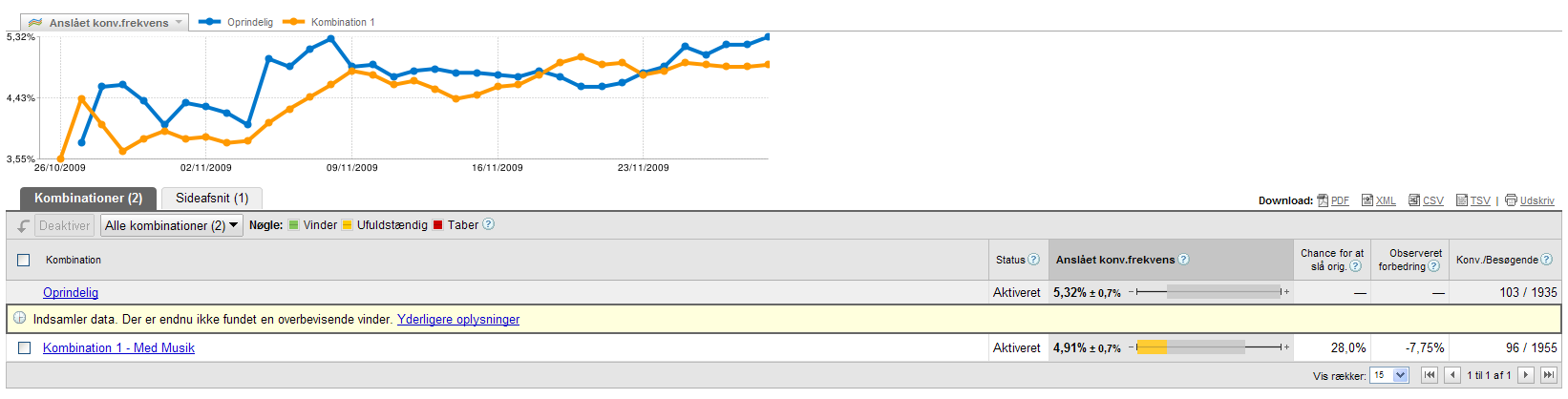Open help icon next to Status column
This screenshot has width=1568, height=399.
pyautogui.click(x=1033, y=260)
